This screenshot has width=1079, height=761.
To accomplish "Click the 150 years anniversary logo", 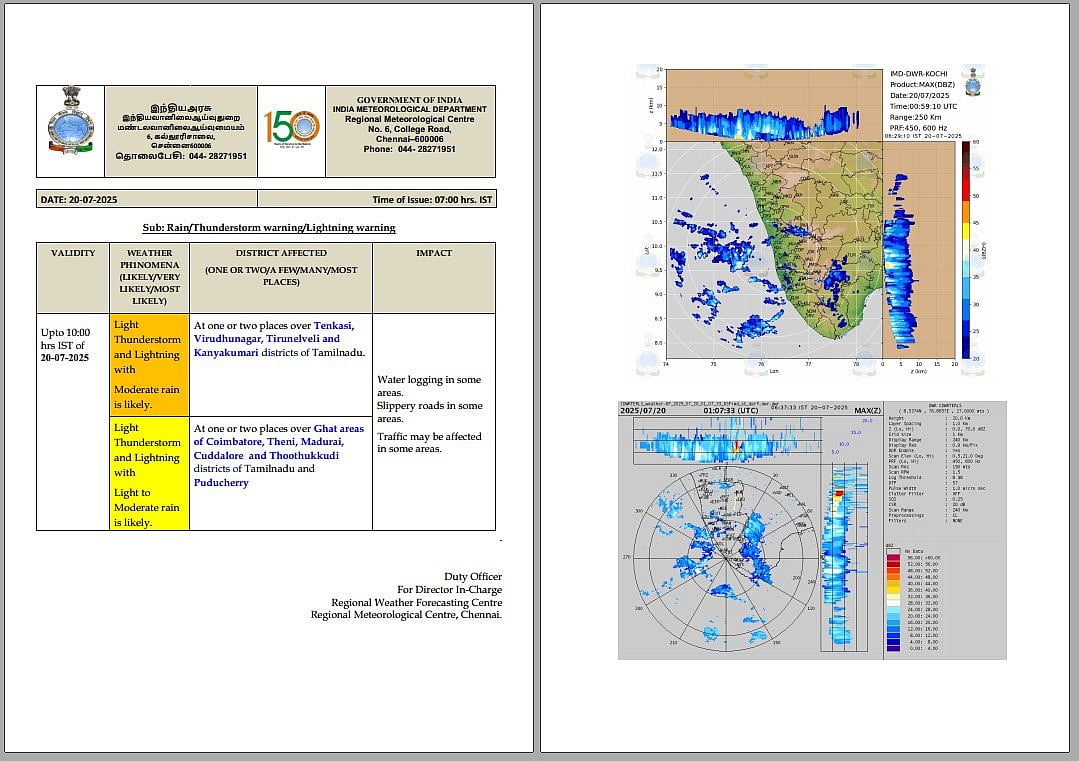I will tap(291, 128).
